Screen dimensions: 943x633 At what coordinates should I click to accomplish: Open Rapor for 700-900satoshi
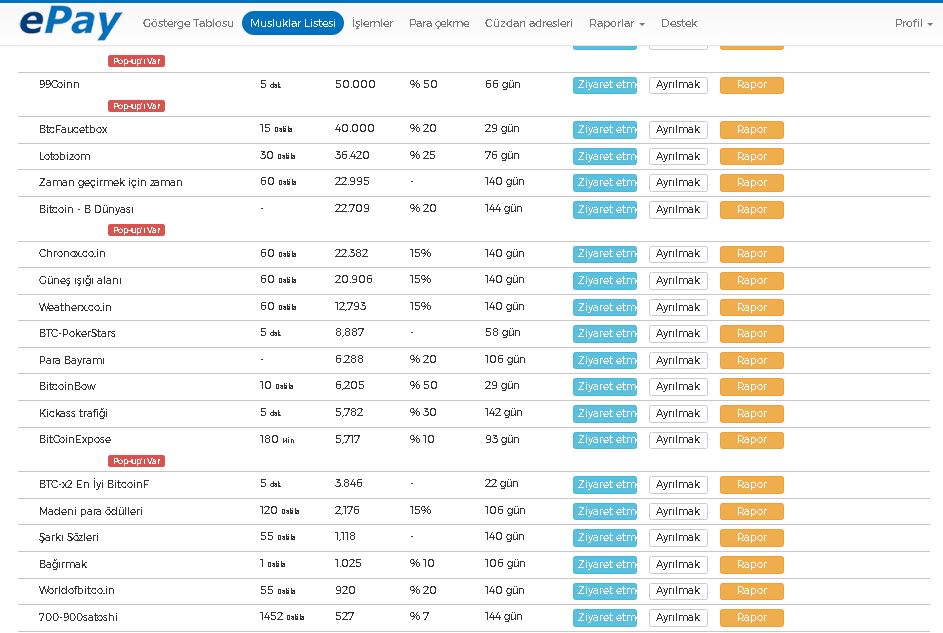pyautogui.click(x=752, y=617)
